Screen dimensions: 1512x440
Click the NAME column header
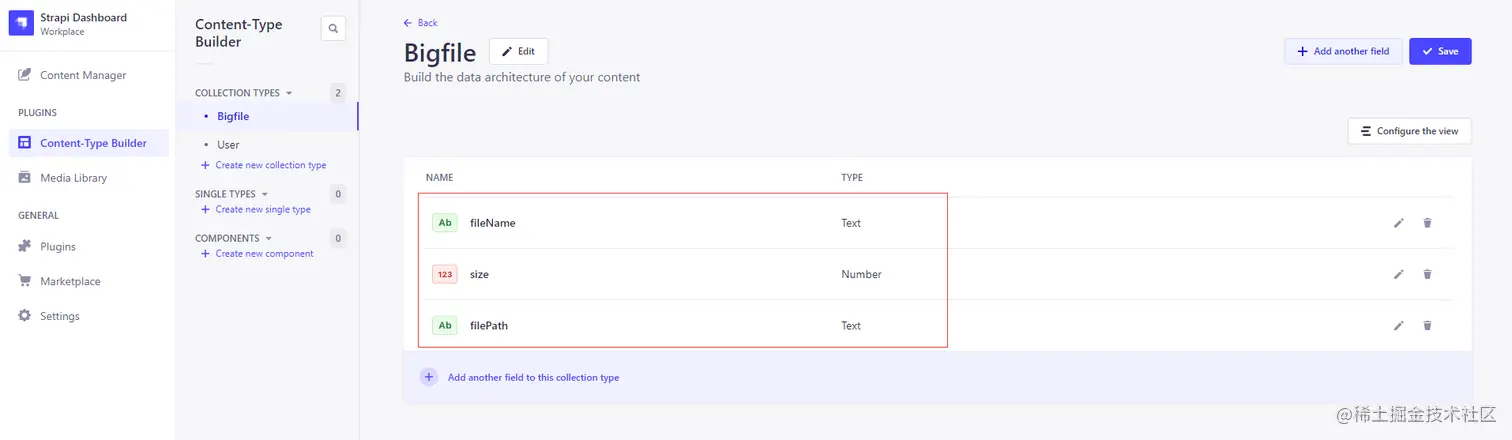[439, 178]
